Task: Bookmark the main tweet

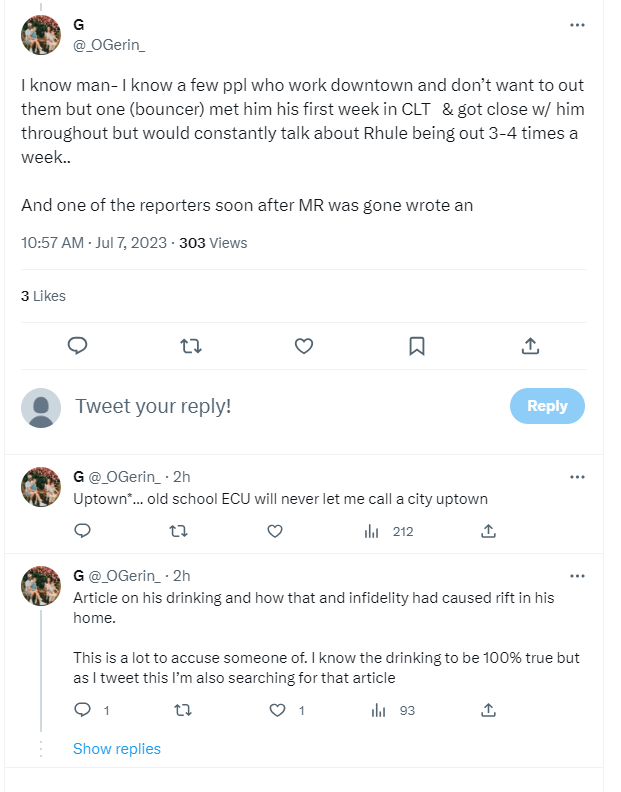Action: 417,345
